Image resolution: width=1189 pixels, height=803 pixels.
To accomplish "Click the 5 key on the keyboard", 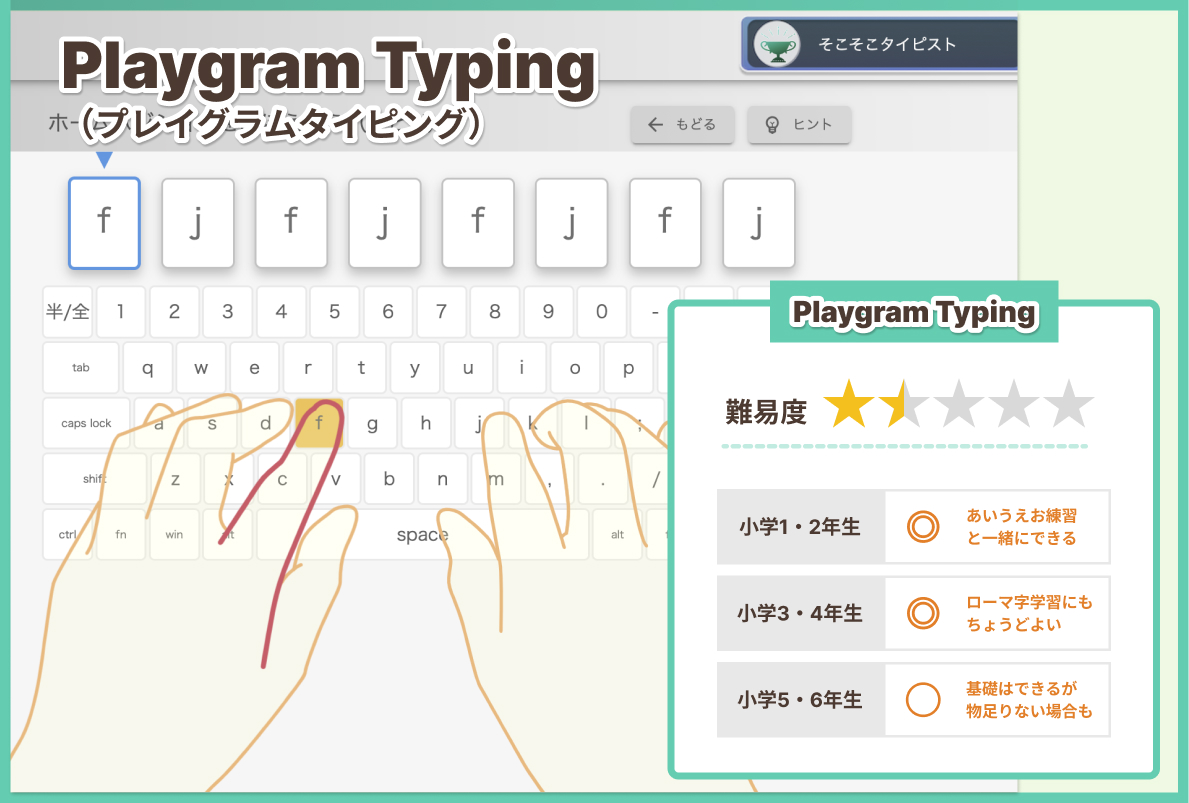I will point(334,312).
